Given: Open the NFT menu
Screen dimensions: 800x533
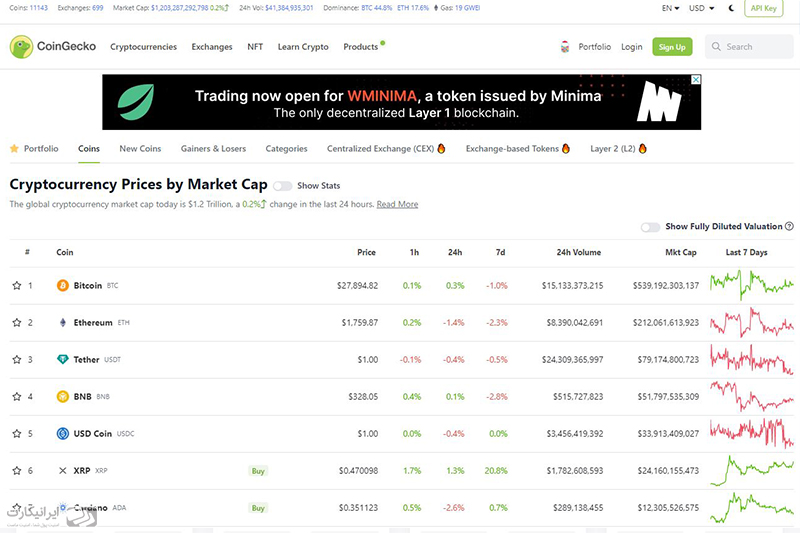Looking at the screenshot, I should click(x=255, y=47).
